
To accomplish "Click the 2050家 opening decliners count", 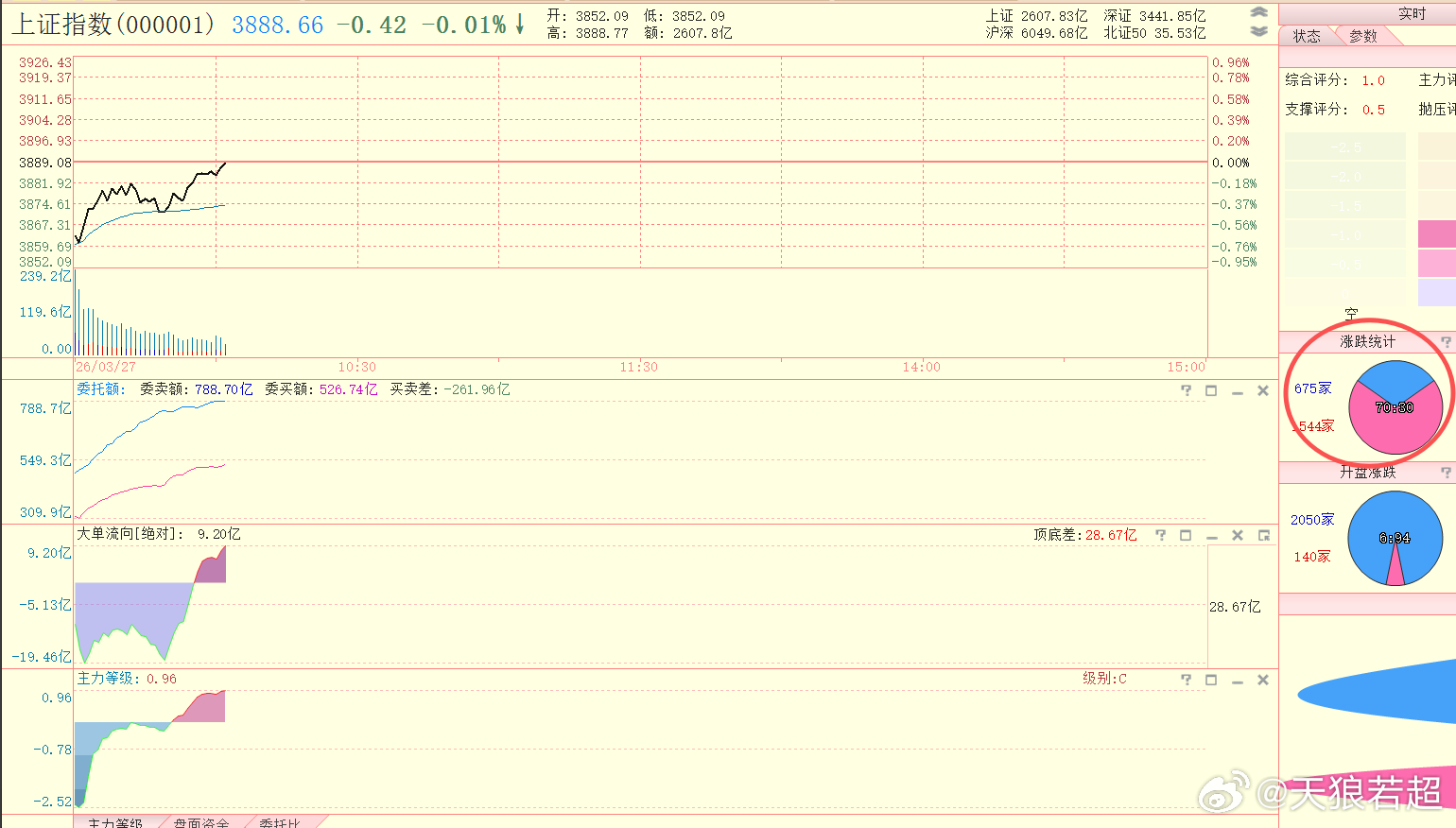I will [1312, 520].
